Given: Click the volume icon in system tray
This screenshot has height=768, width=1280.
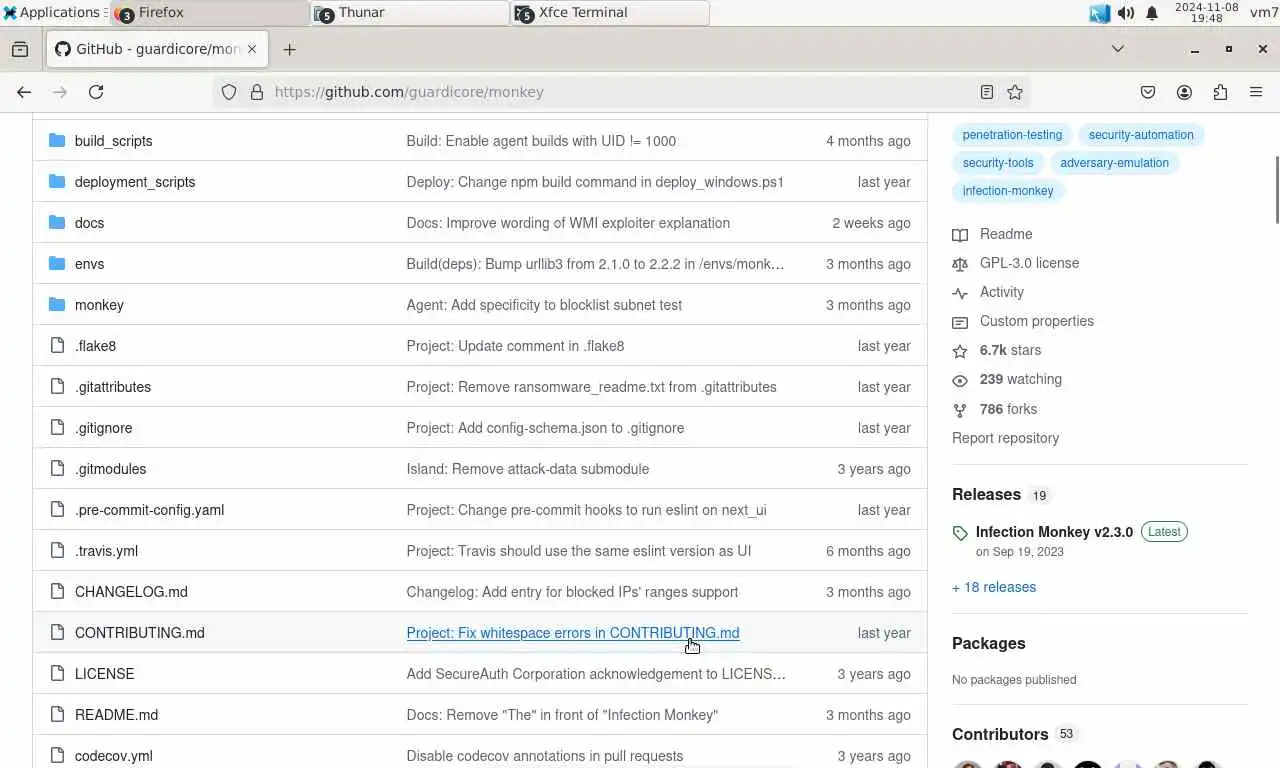Looking at the screenshot, I should [1126, 13].
